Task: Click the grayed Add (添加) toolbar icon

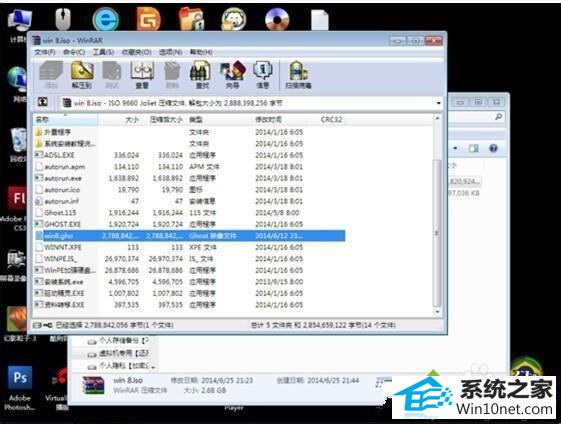Action: click(51, 74)
